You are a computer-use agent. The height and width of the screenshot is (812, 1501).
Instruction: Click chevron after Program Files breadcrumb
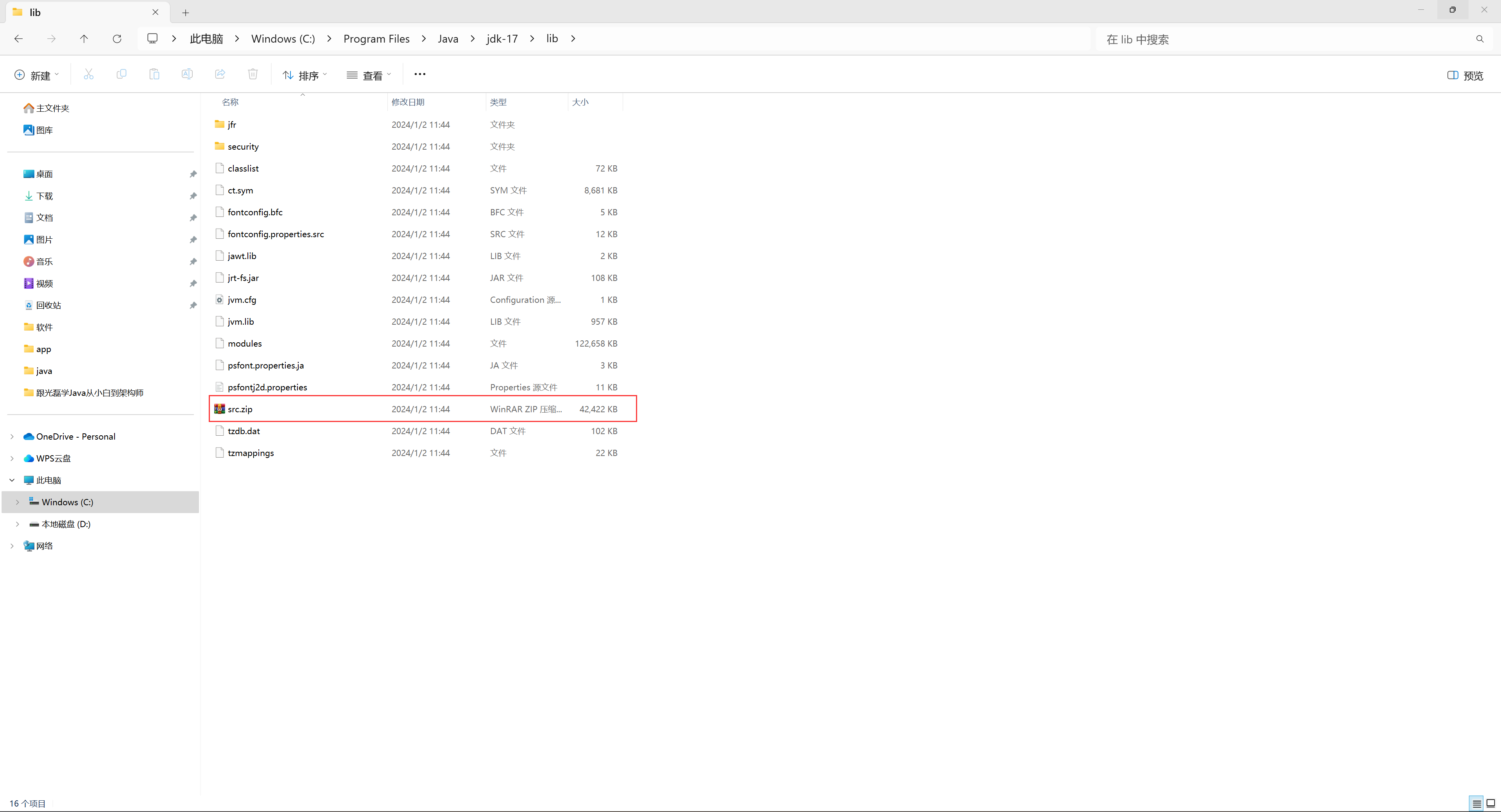click(424, 38)
